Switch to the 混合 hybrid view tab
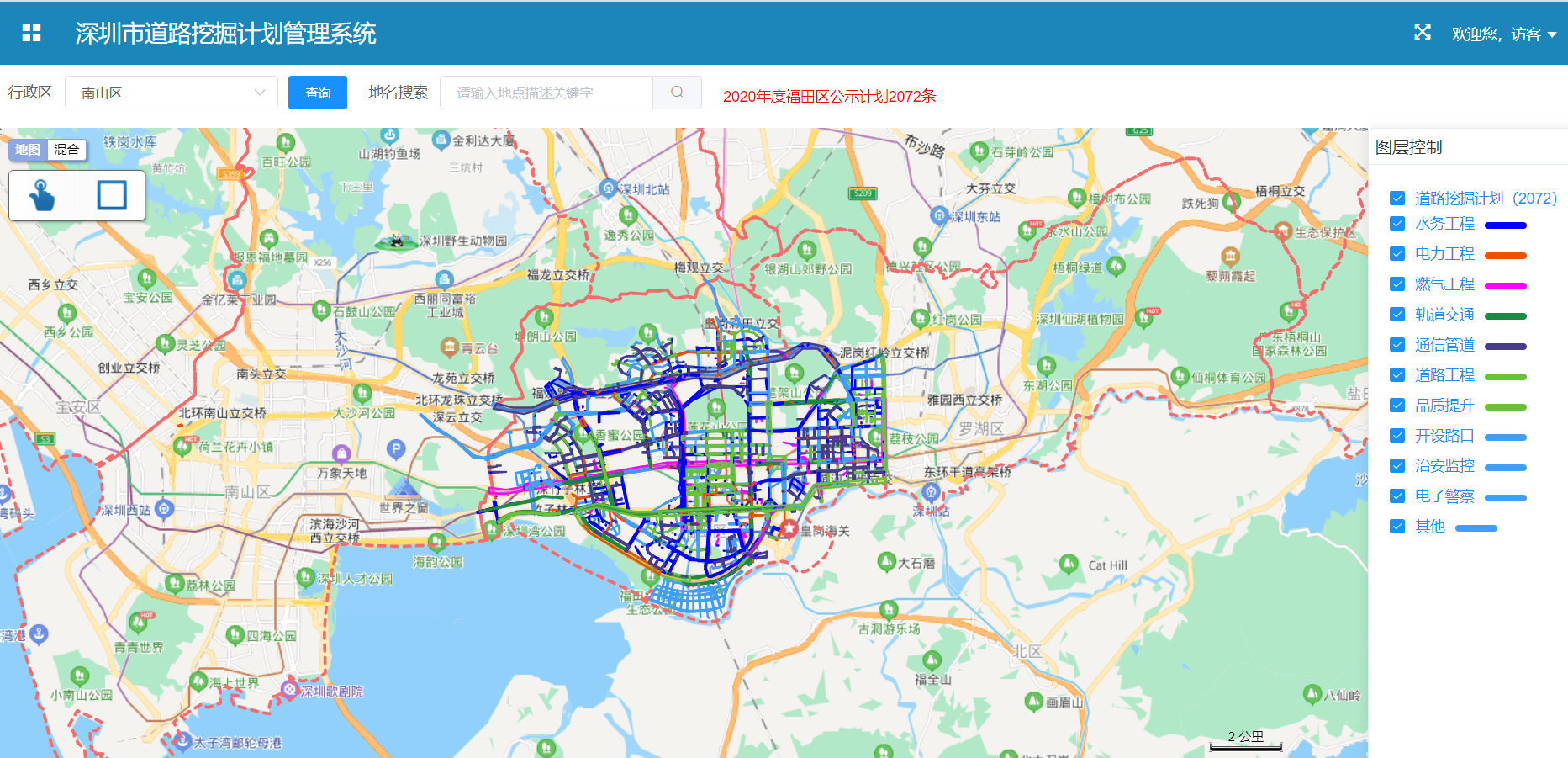 coord(66,150)
